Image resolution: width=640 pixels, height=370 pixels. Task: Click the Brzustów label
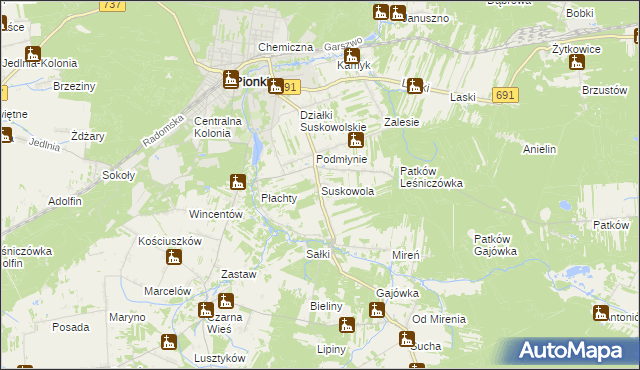coord(604,90)
